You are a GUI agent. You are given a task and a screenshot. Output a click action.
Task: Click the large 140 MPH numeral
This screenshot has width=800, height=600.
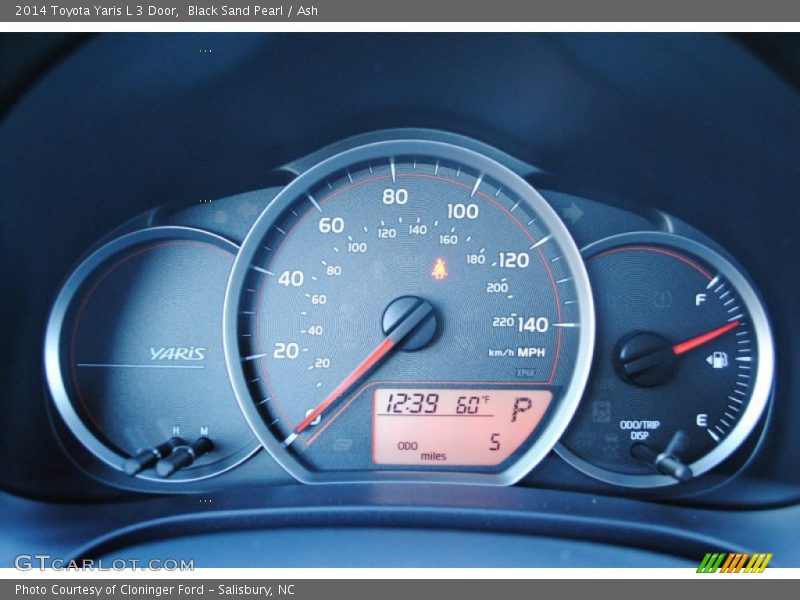pyautogui.click(x=532, y=325)
